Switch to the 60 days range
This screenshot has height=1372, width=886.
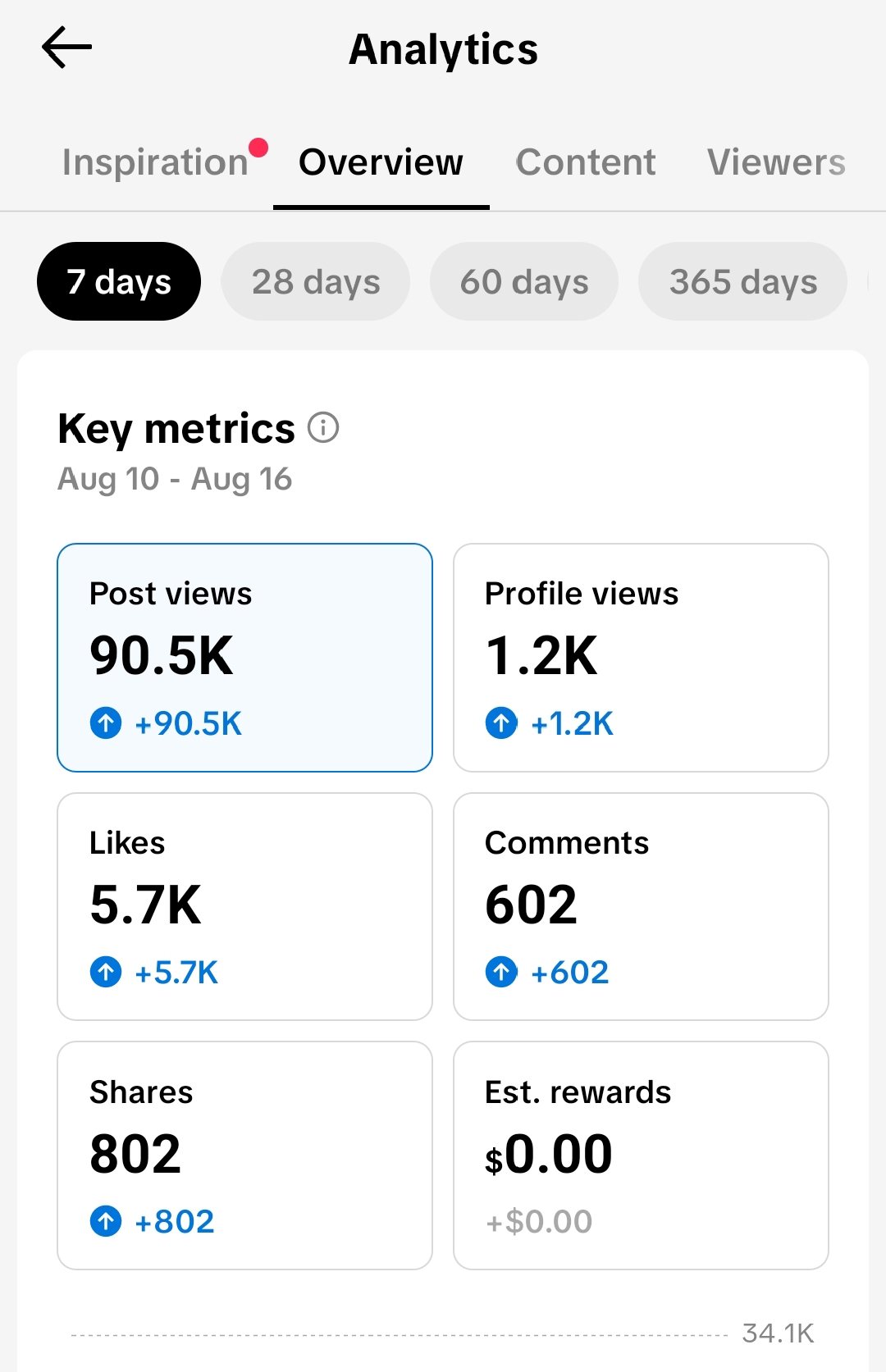point(524,281)
